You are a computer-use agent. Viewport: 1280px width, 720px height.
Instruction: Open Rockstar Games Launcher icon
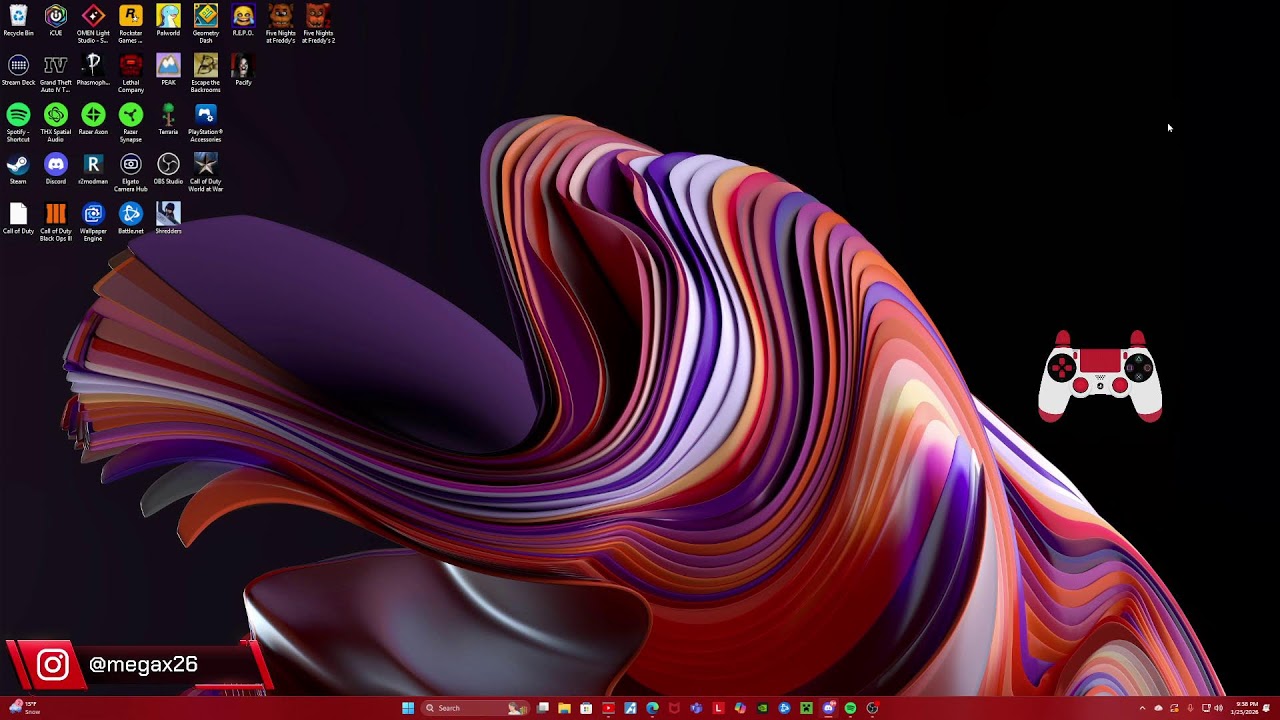click(x=130, y=23)
